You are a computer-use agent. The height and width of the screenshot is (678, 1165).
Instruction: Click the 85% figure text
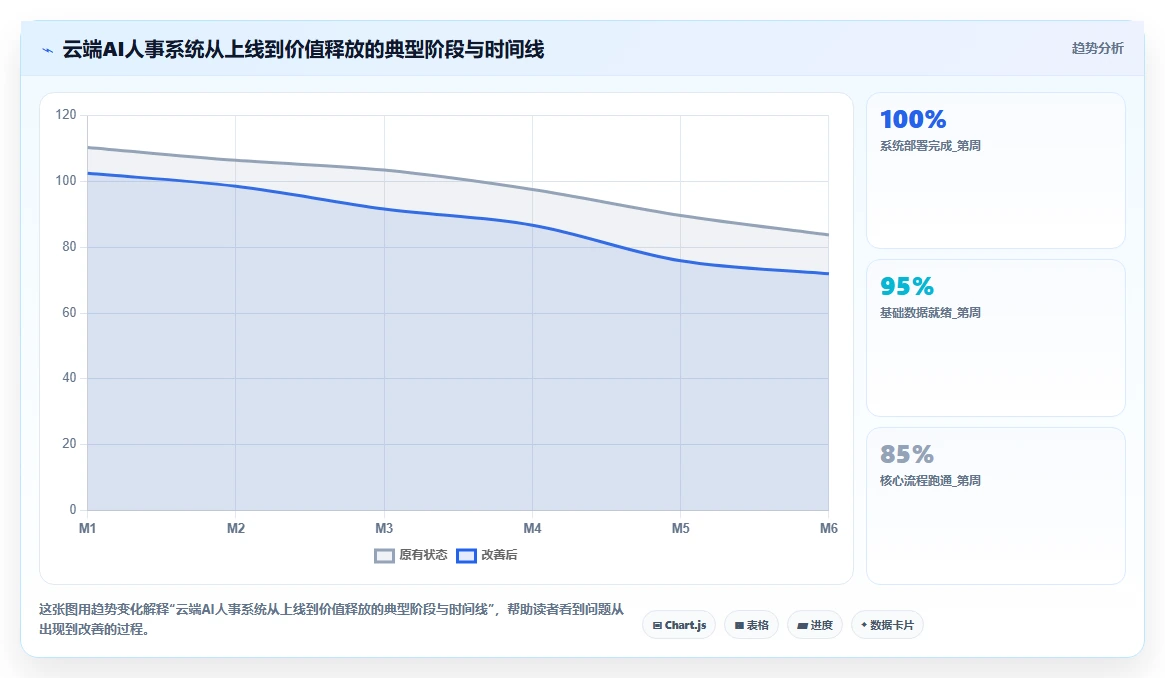(x=907, y=454)
